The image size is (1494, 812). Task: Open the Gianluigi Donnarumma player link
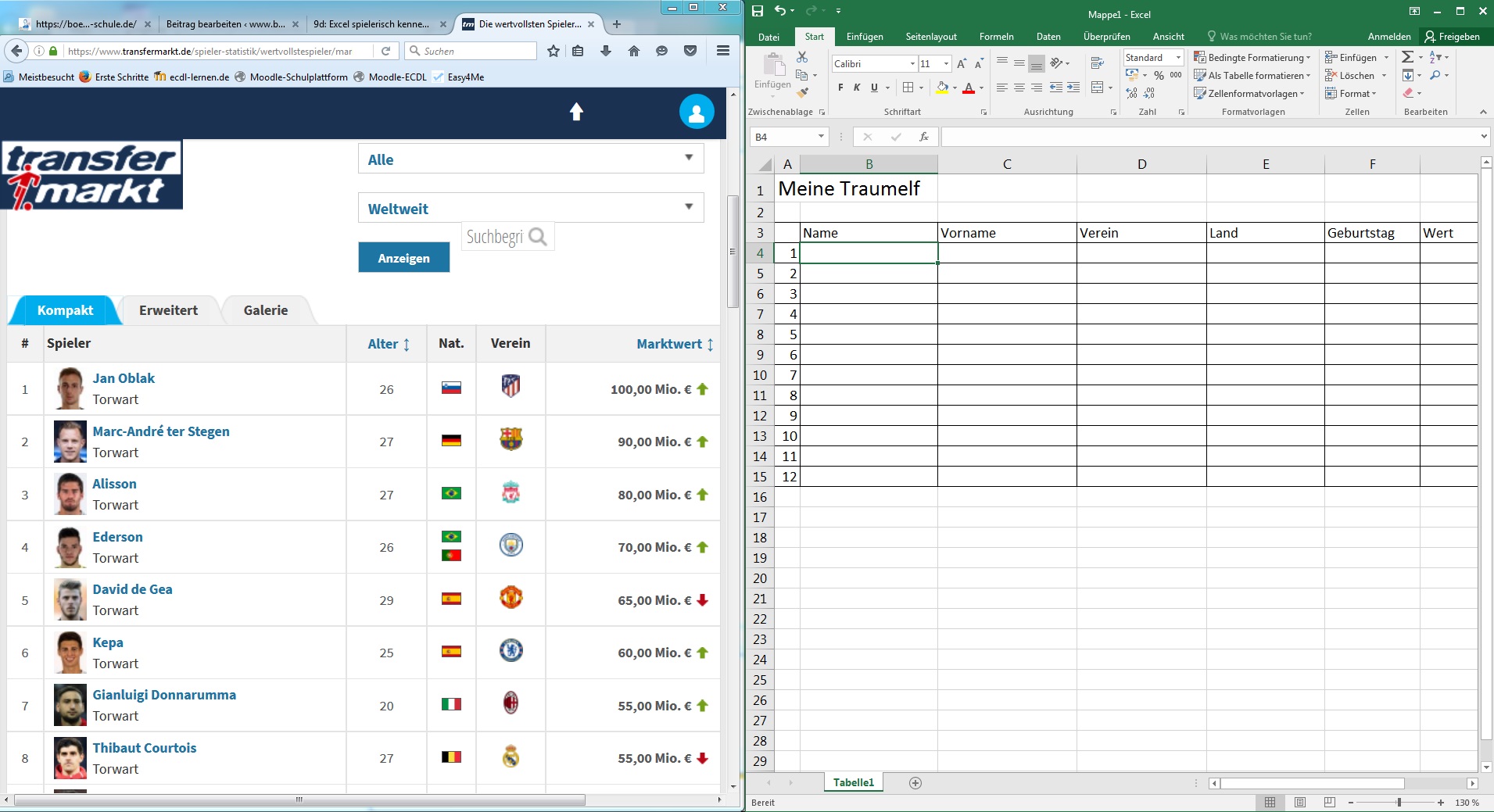pos(164,695)
